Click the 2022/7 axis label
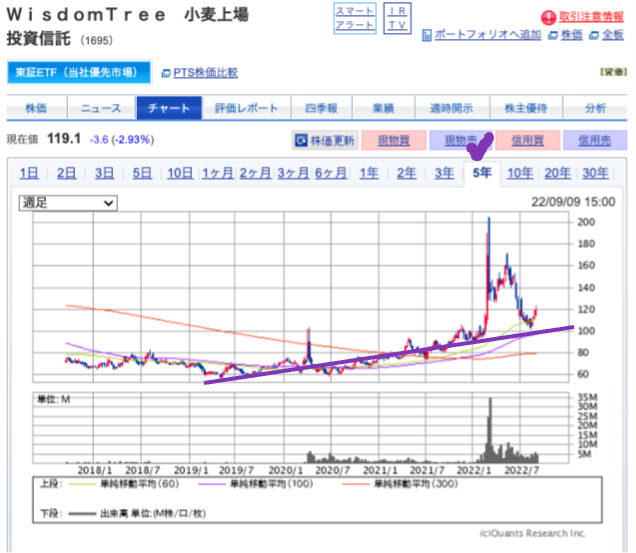Viewport: 636px width, 553px height. 522,471
